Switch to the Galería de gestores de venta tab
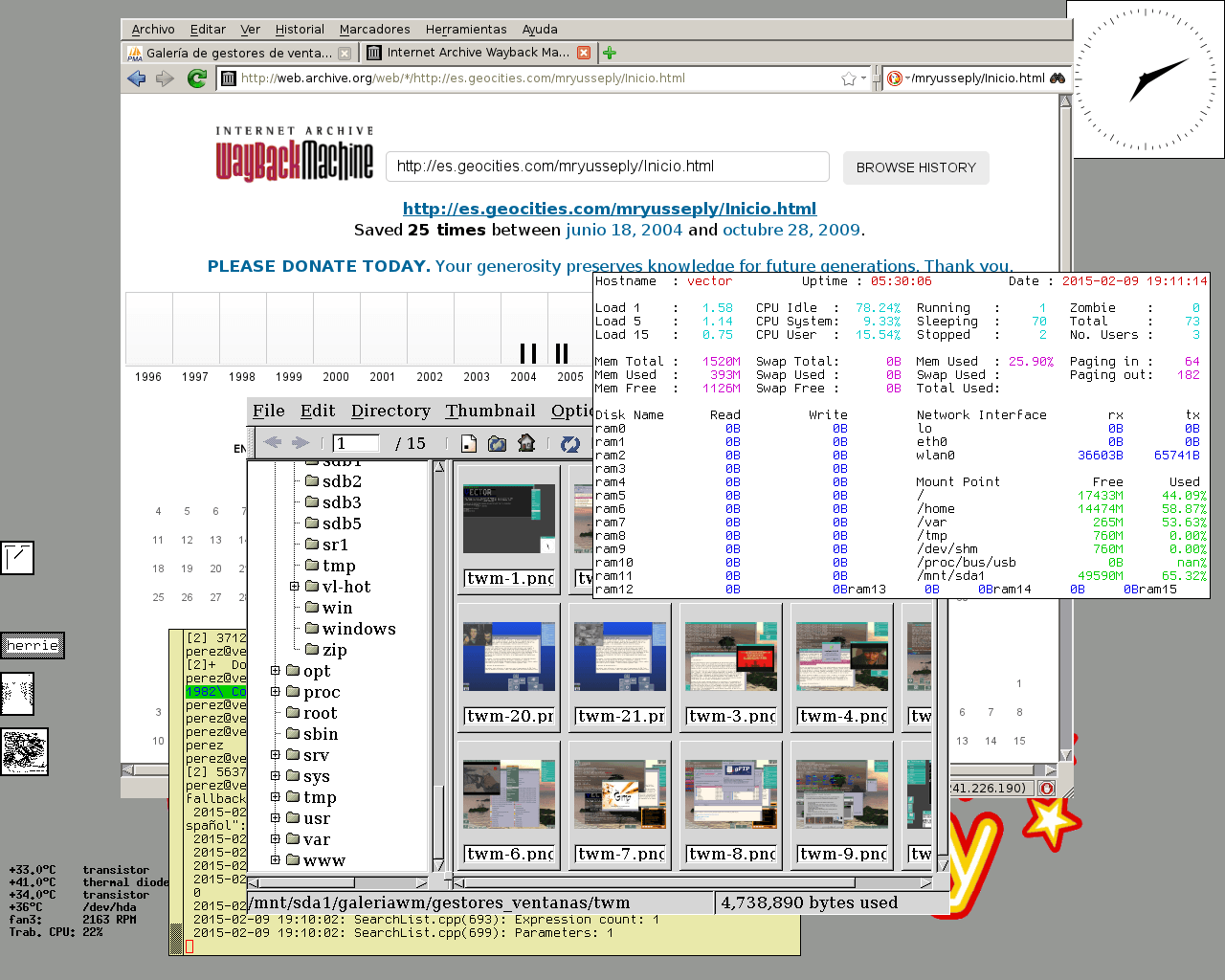This screenshot has height=980, width=1225. [x=238, y=53]
